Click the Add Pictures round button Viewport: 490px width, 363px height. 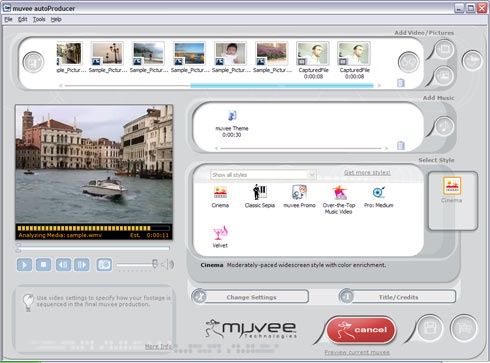pyautogui.click(x=444, y=75)
